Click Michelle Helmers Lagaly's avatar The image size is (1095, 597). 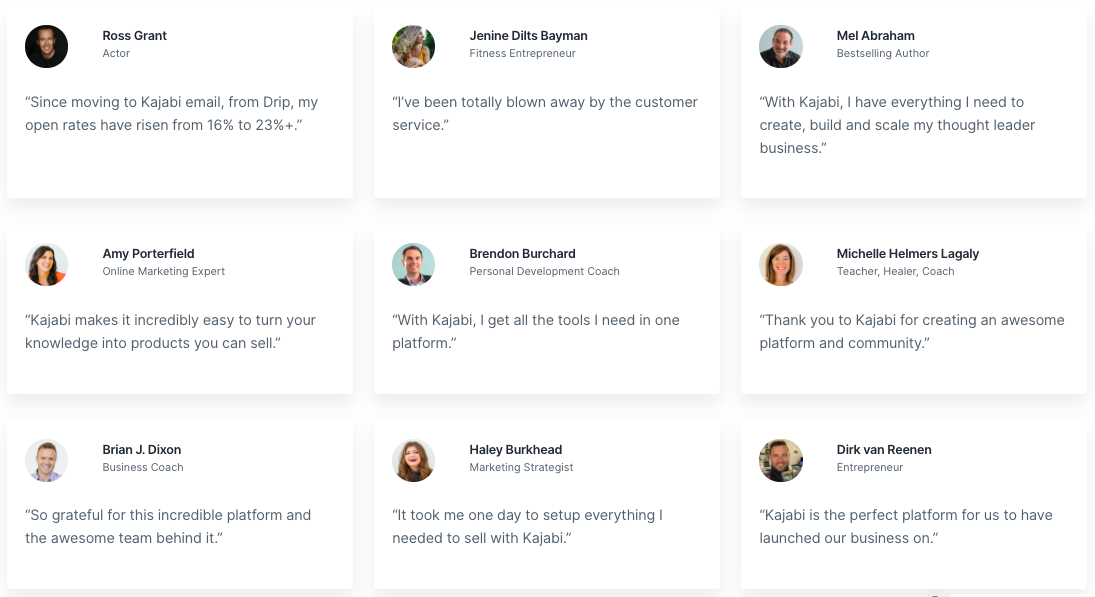[780, 265]
